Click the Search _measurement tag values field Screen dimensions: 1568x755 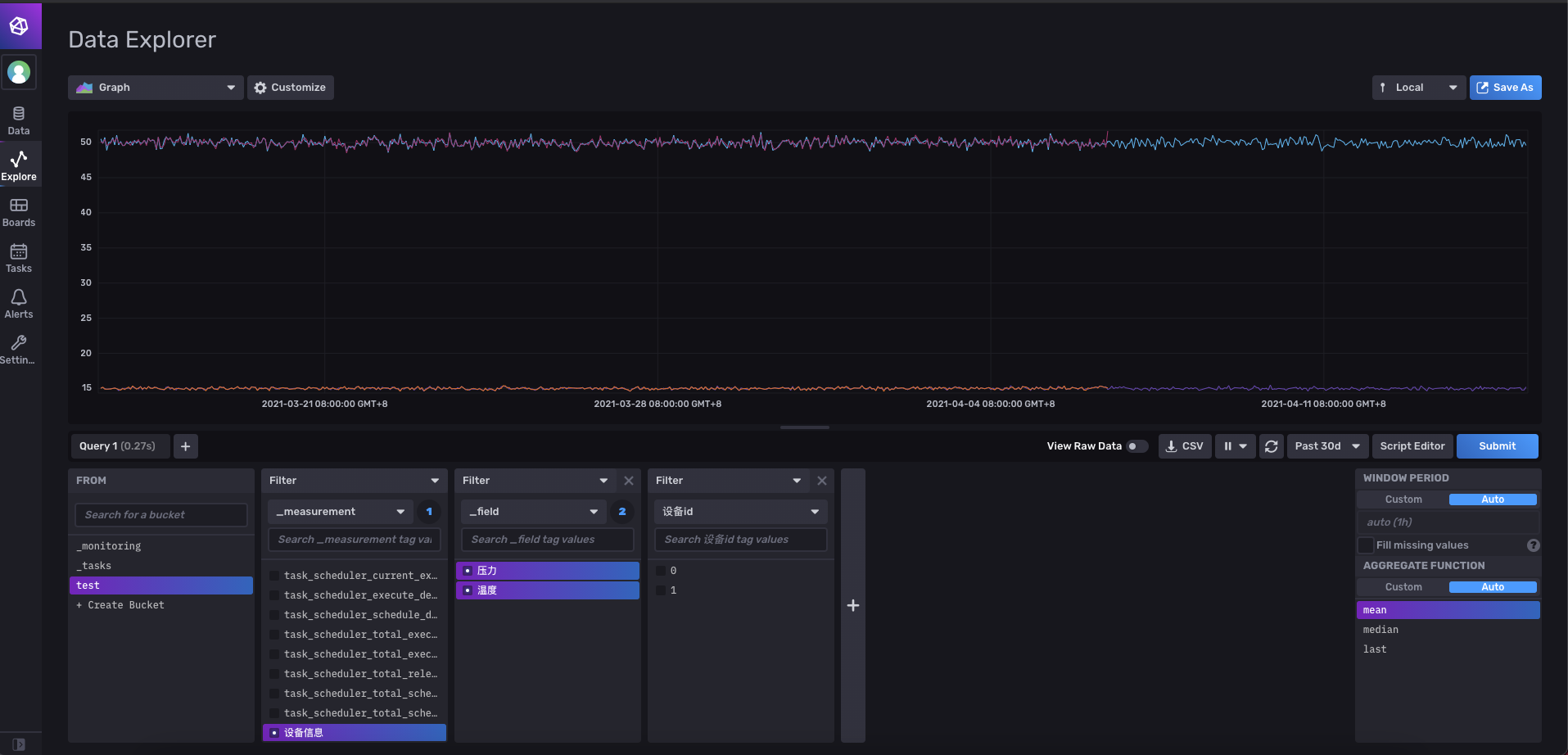pyautogui.click(x=355, y=540)
